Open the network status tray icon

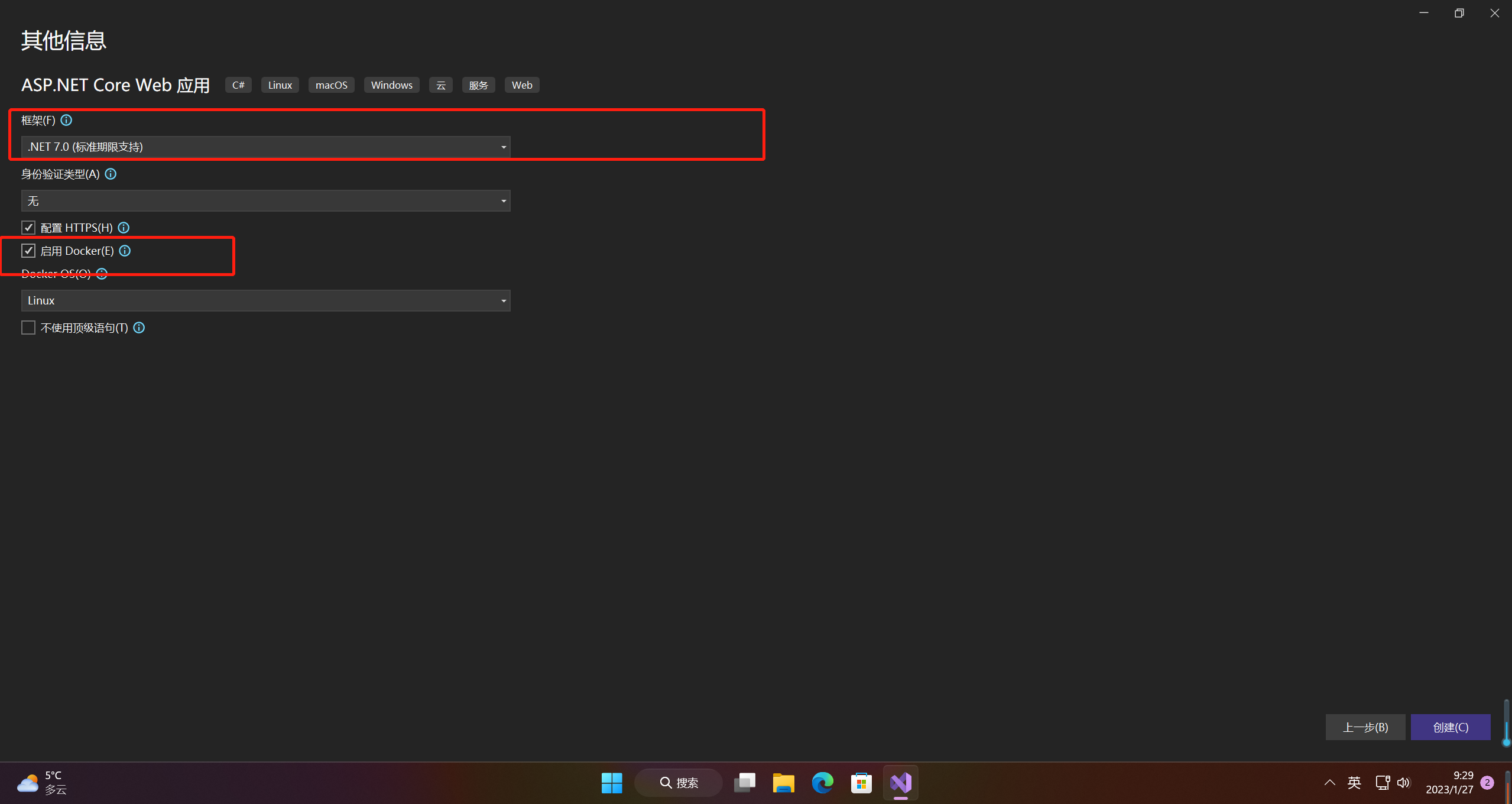[x=1383, y=783]
